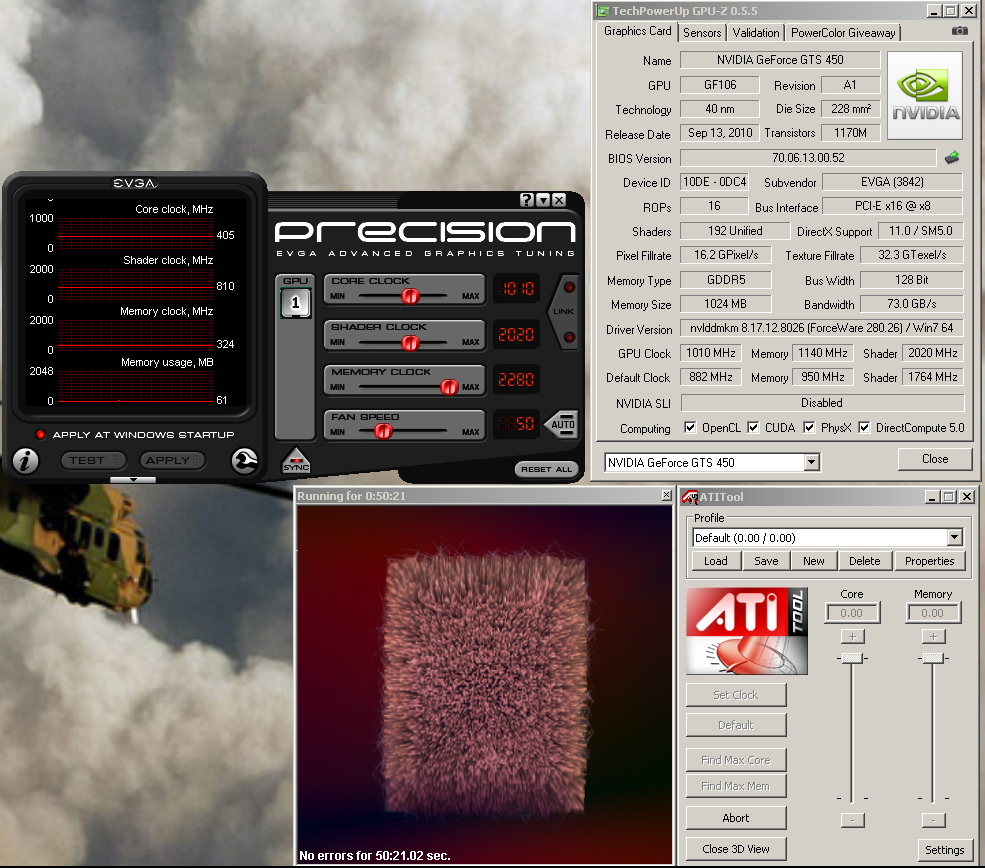The height and width of the screenshot is (868, 985).
Task: Click the Delete profile button
Action: tap(864, 561)
